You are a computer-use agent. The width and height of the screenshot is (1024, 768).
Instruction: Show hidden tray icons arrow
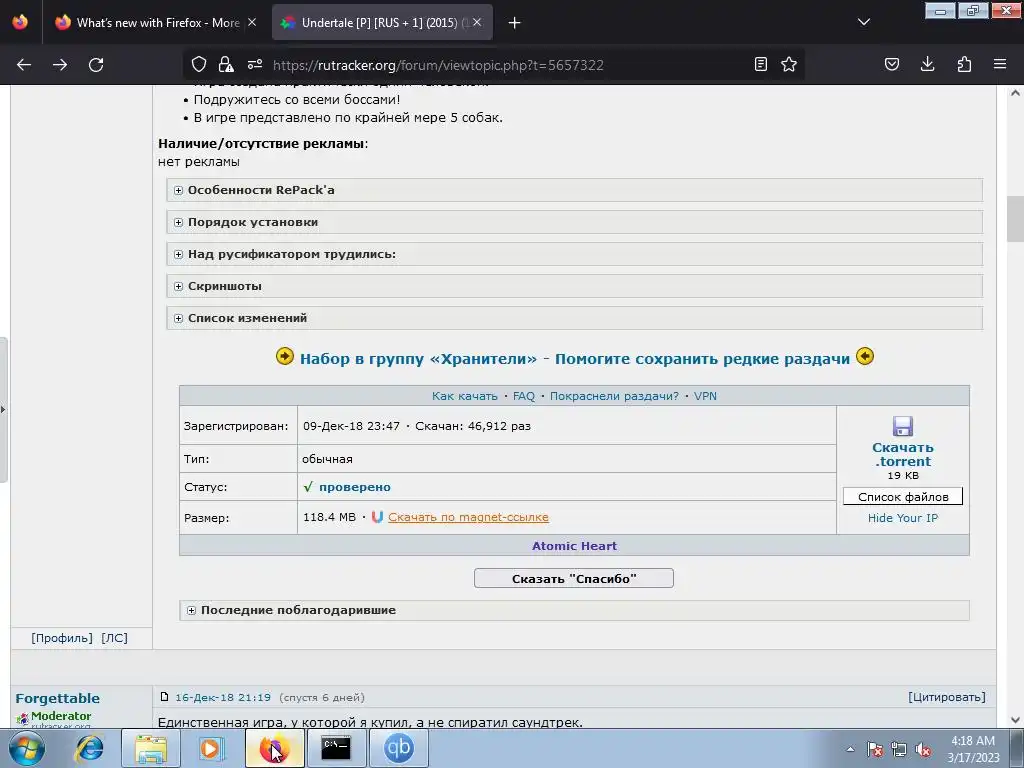[x=850, y=749]
